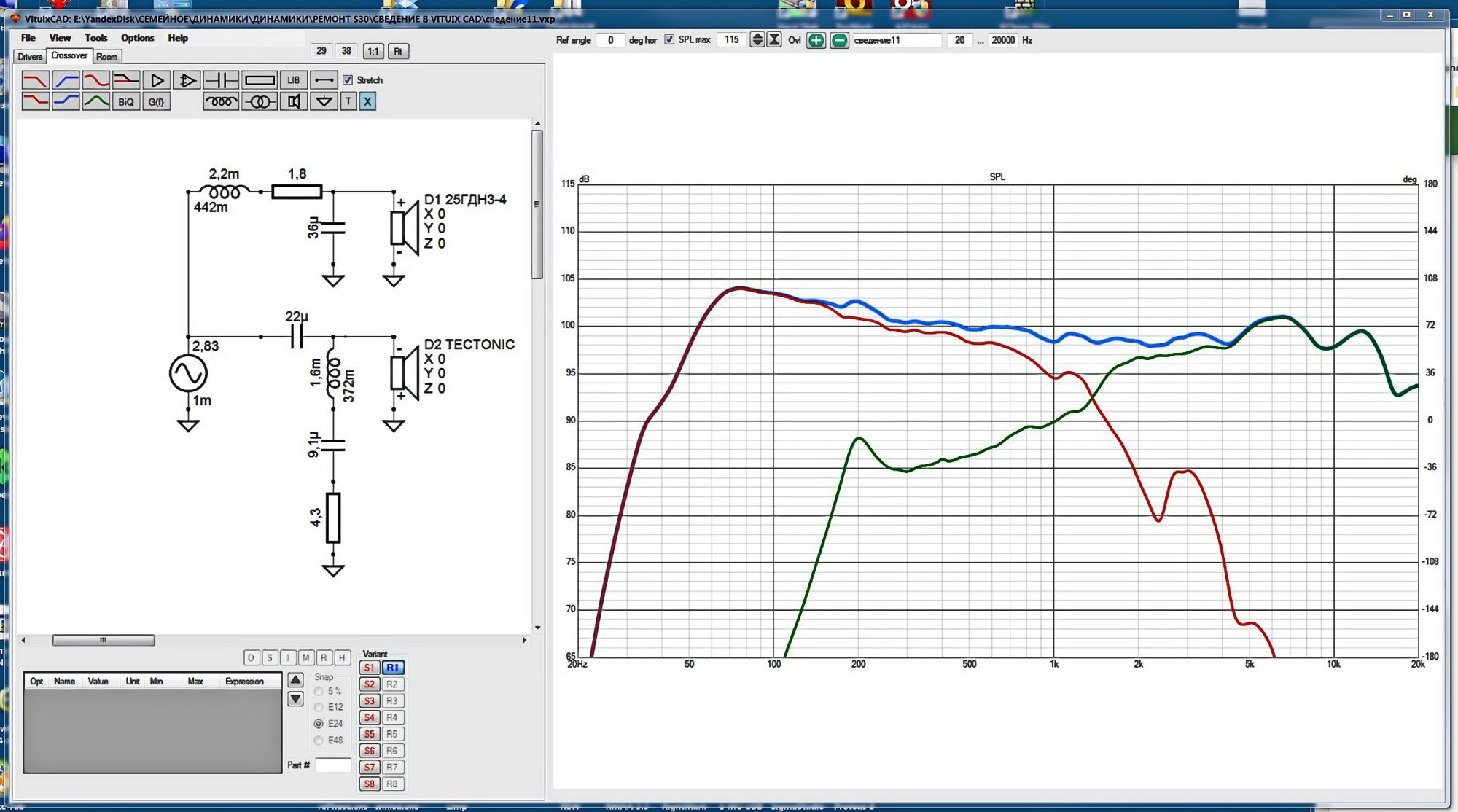Screen dimensions: 1458x812
Task: Toggle the SPL max checkbox
Action: [x=669, y=40]
